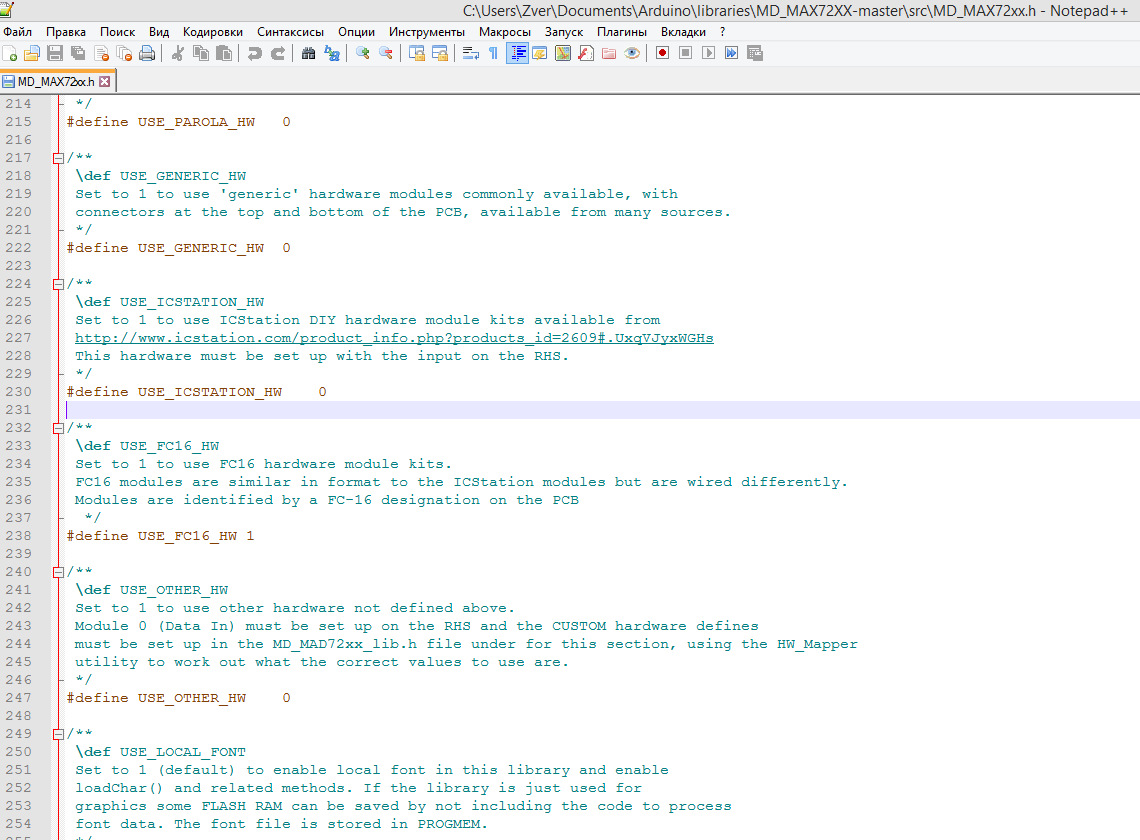Open the Правка menu
The height and width of the screenshot is (840, 1140).
(66, 32)
